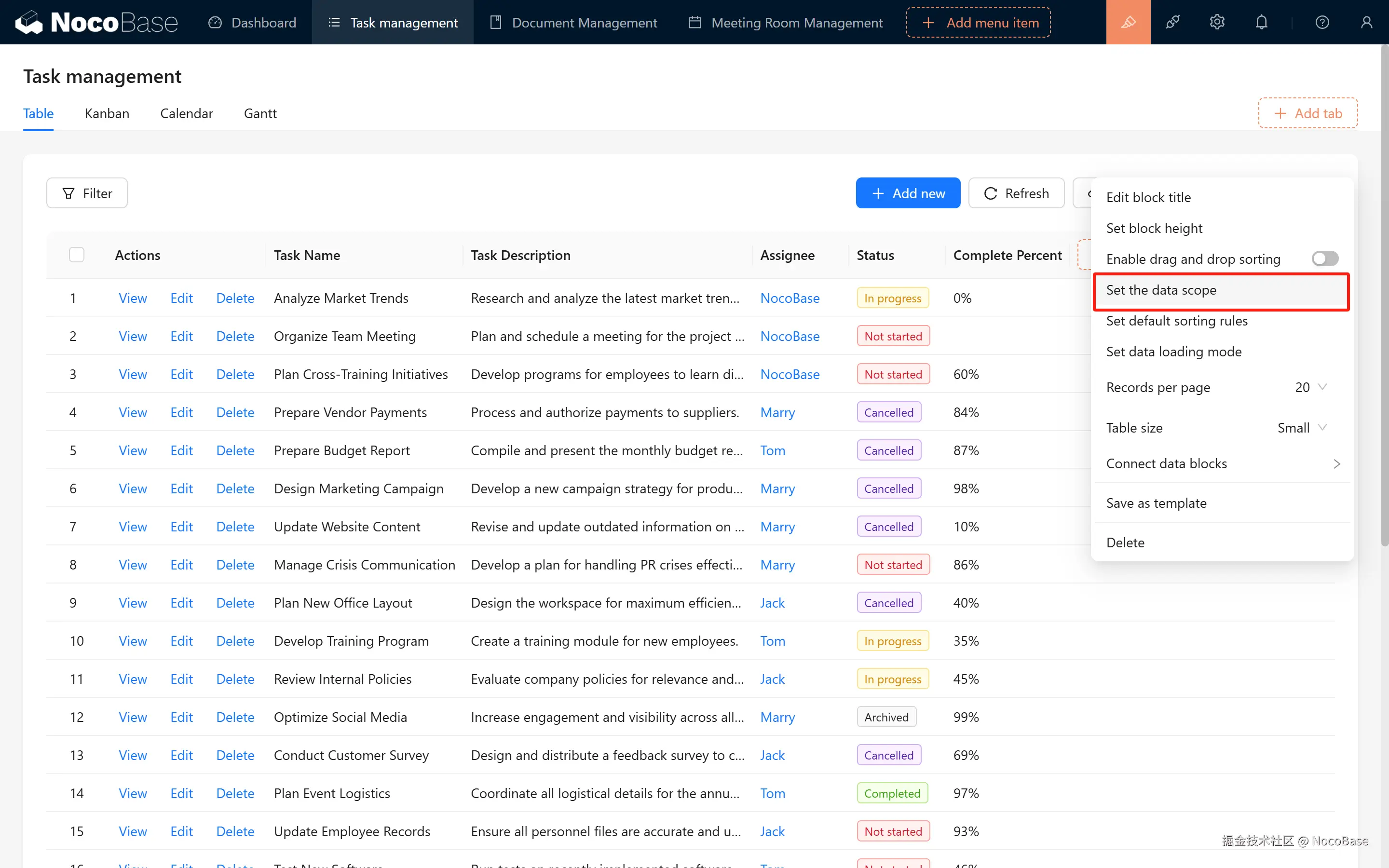Screen dimensions: 1389x868
Task: Click the Filter funnel button
Action: (87, 193)
